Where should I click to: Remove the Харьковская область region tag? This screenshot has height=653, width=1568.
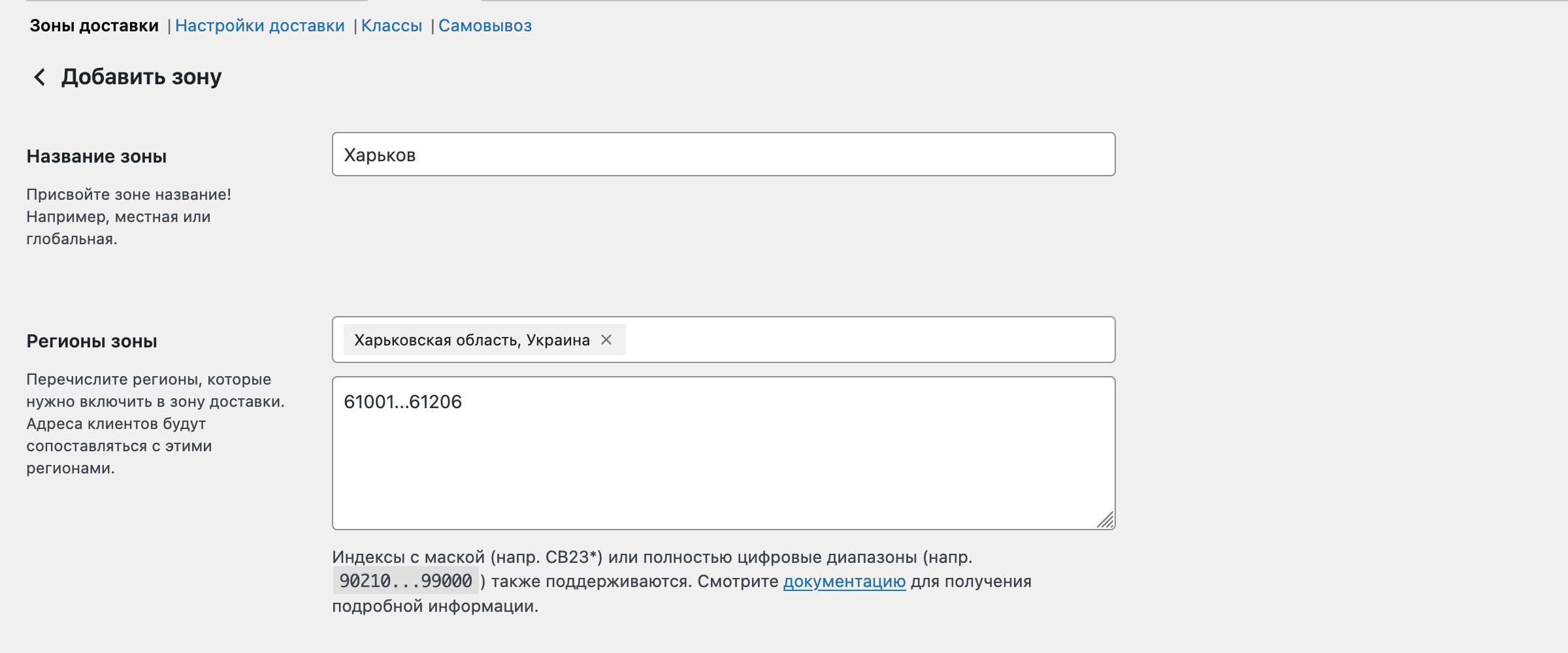(606, 340)
